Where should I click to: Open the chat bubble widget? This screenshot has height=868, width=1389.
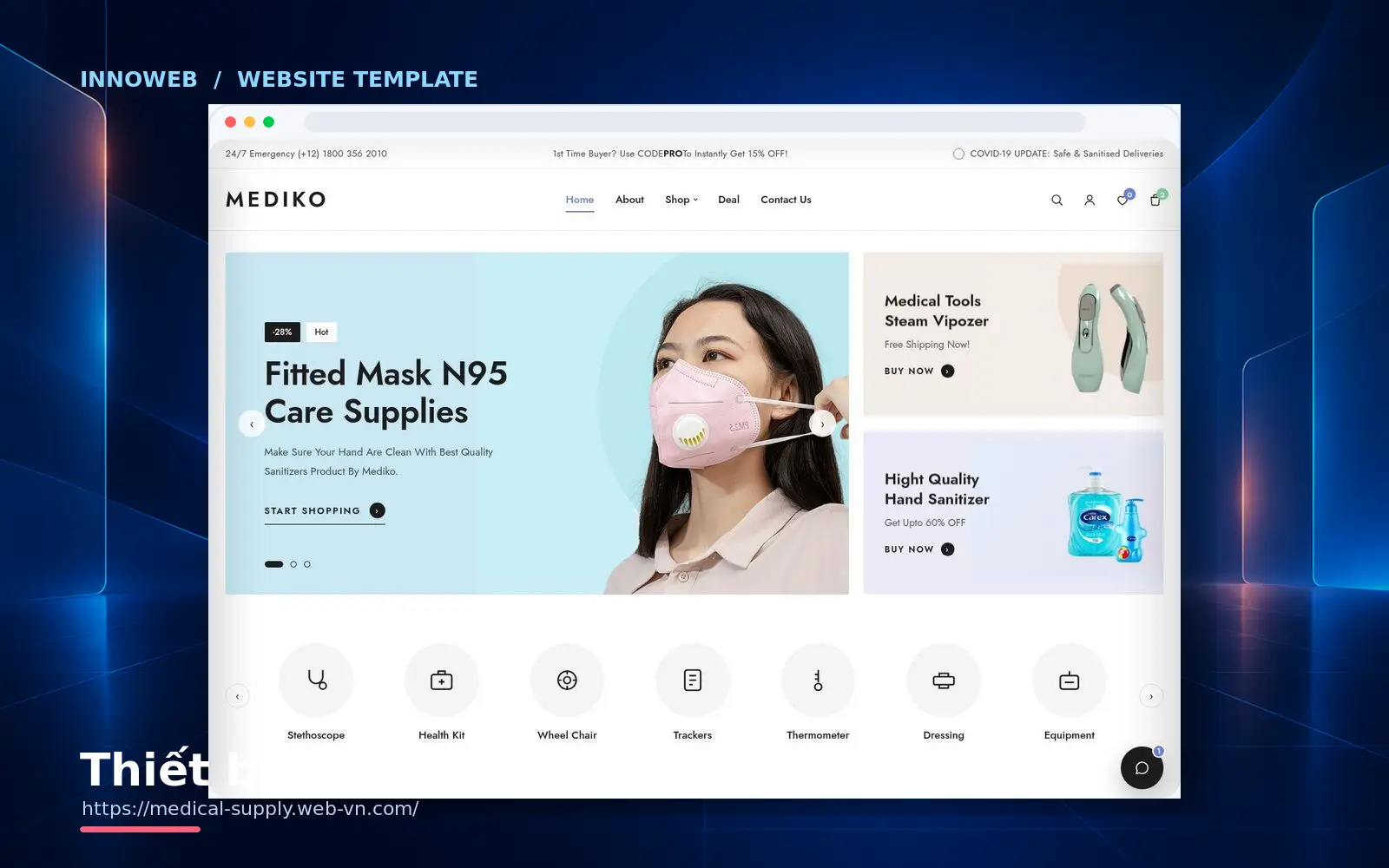pos(1142,767)
